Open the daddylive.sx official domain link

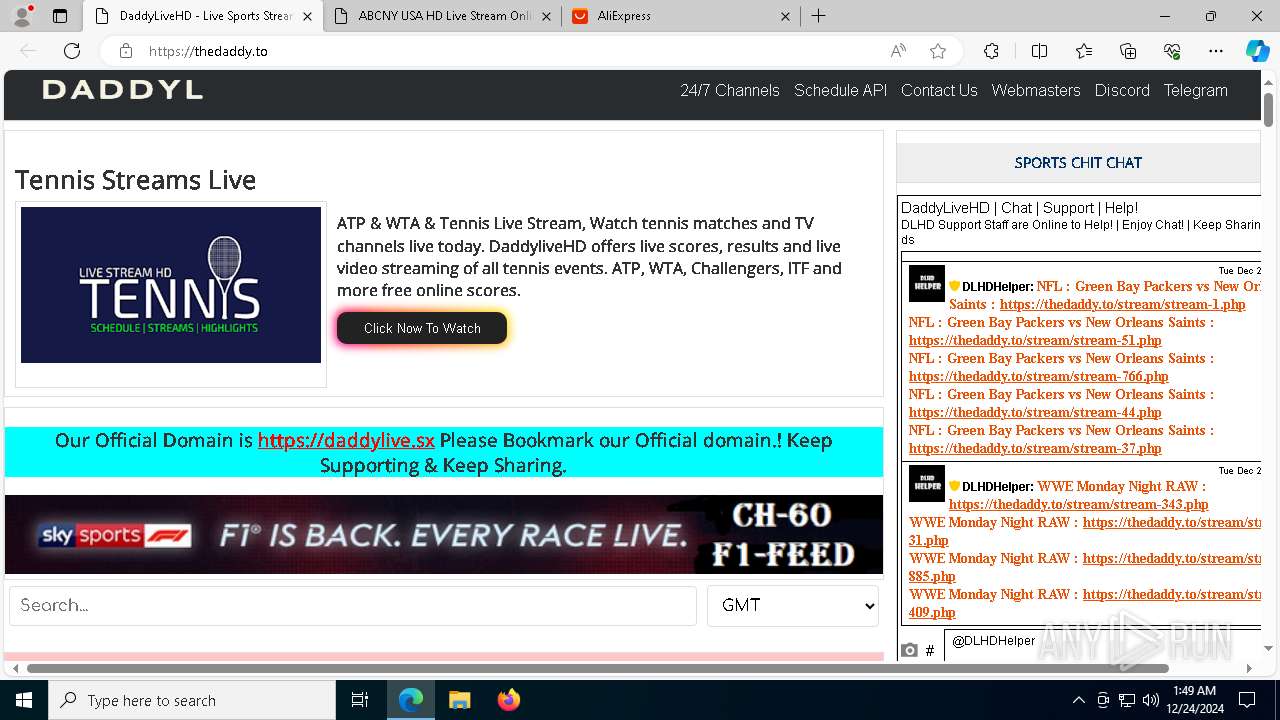point(346,440)
